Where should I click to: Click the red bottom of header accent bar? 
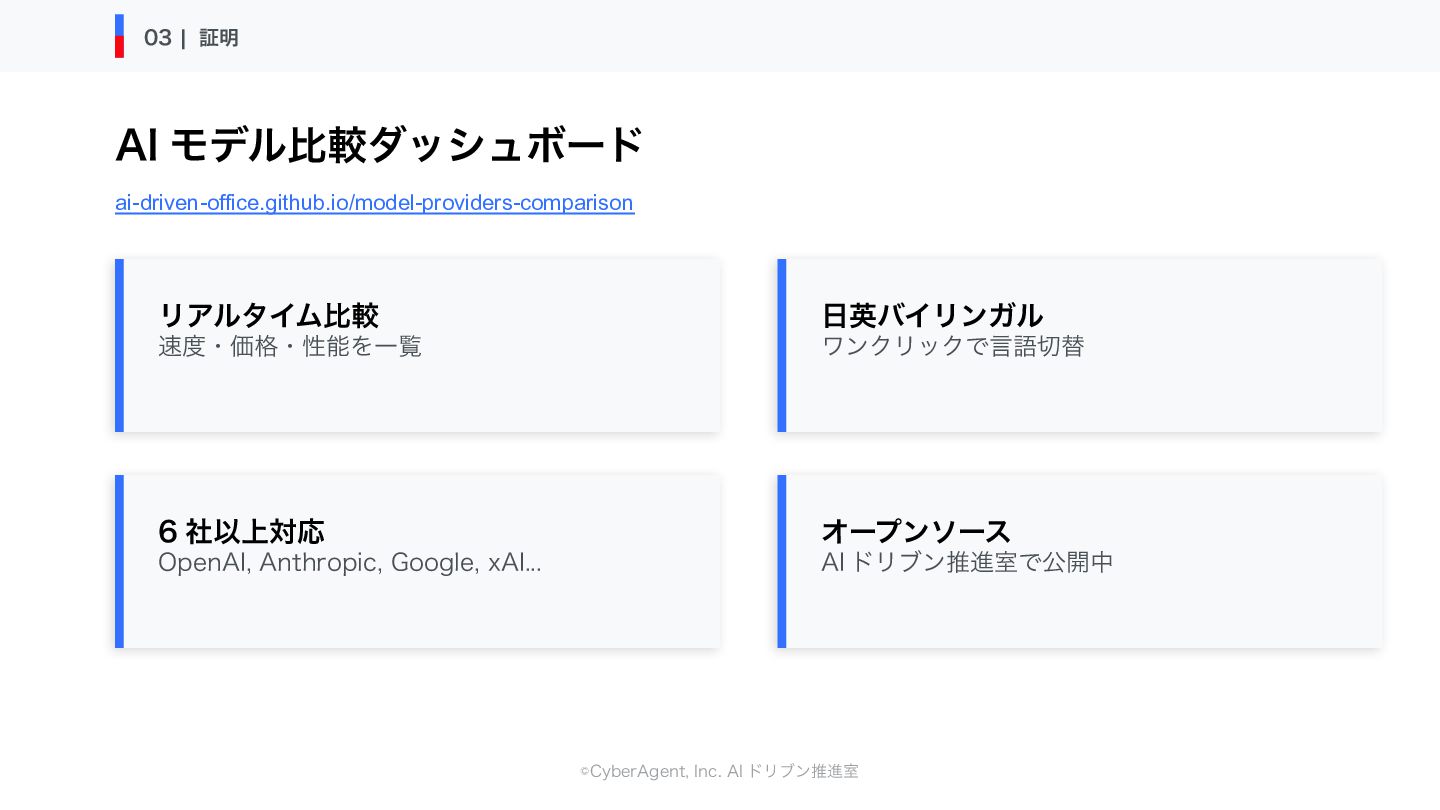119,47
